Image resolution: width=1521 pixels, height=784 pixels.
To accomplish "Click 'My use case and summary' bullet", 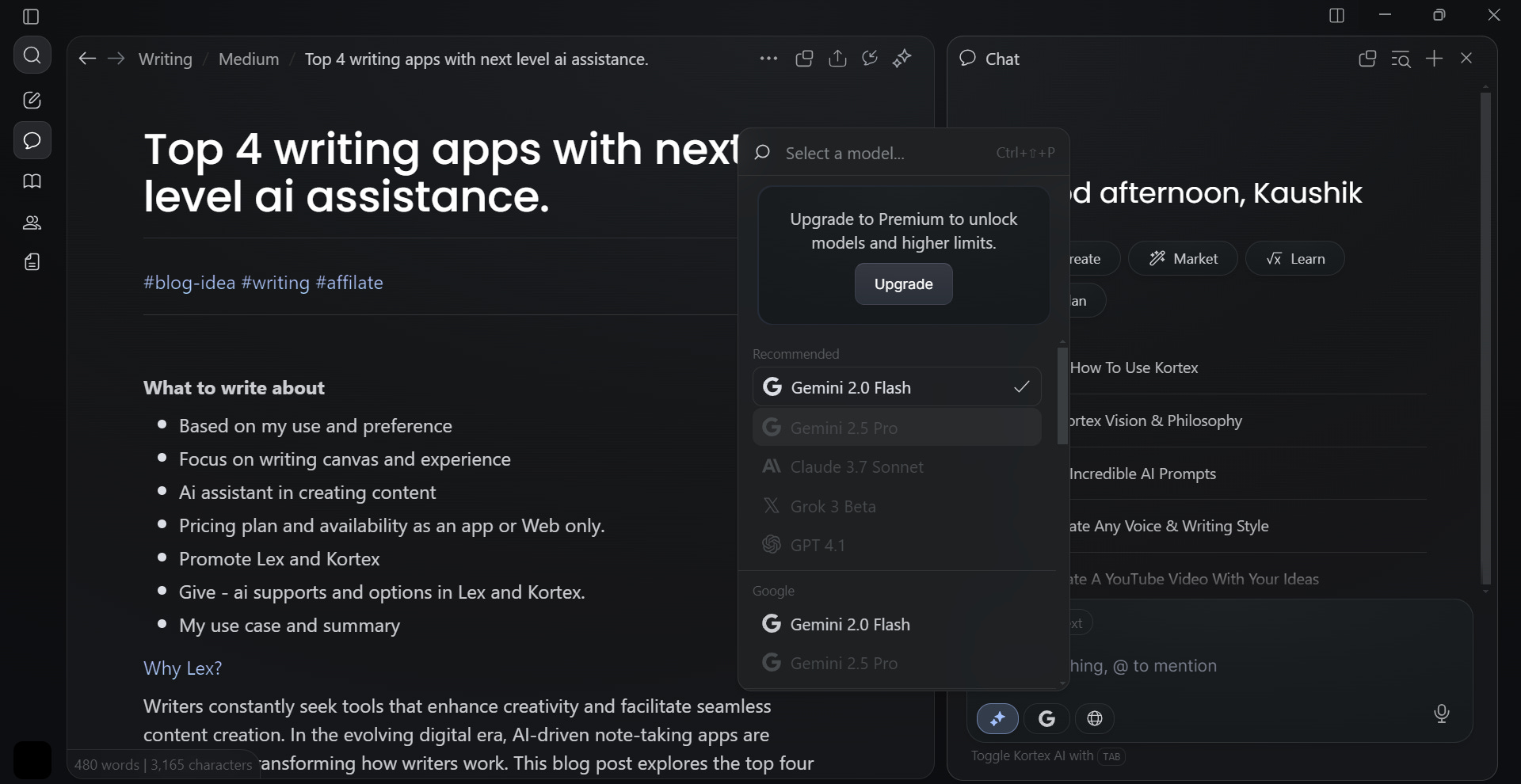I will [x=289, y=626].
